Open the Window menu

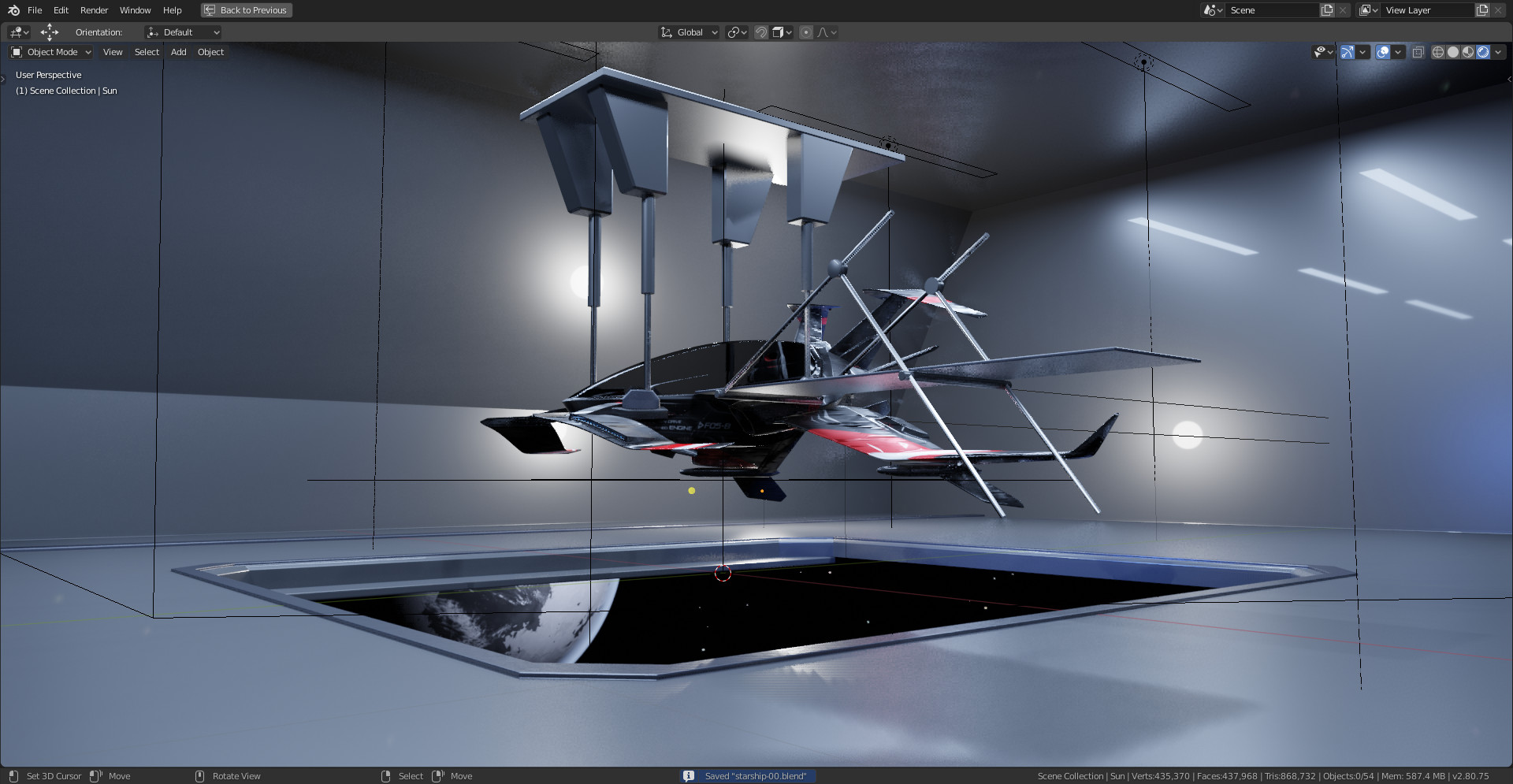(135, 10)
